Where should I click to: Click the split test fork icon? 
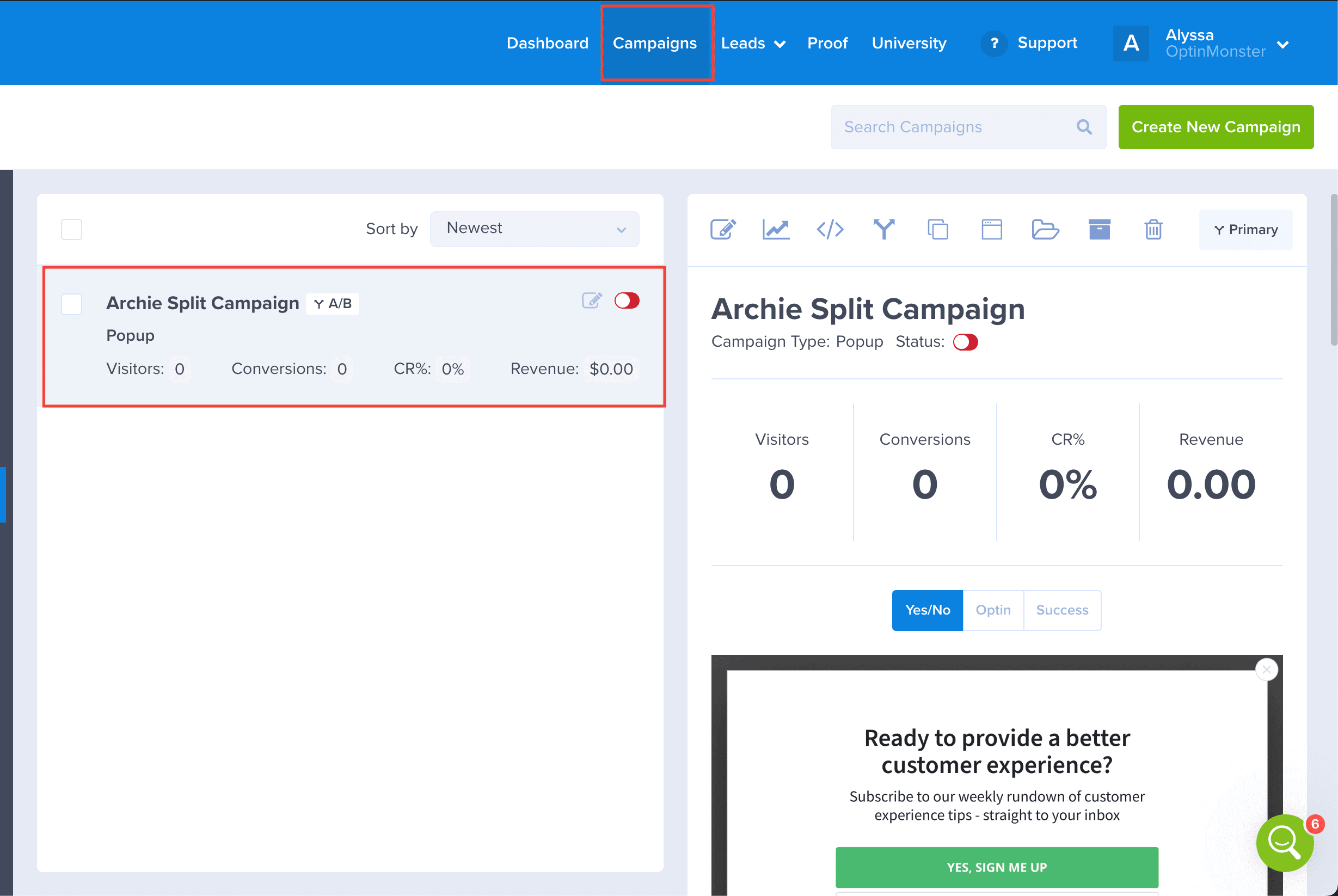click(883, 229)
